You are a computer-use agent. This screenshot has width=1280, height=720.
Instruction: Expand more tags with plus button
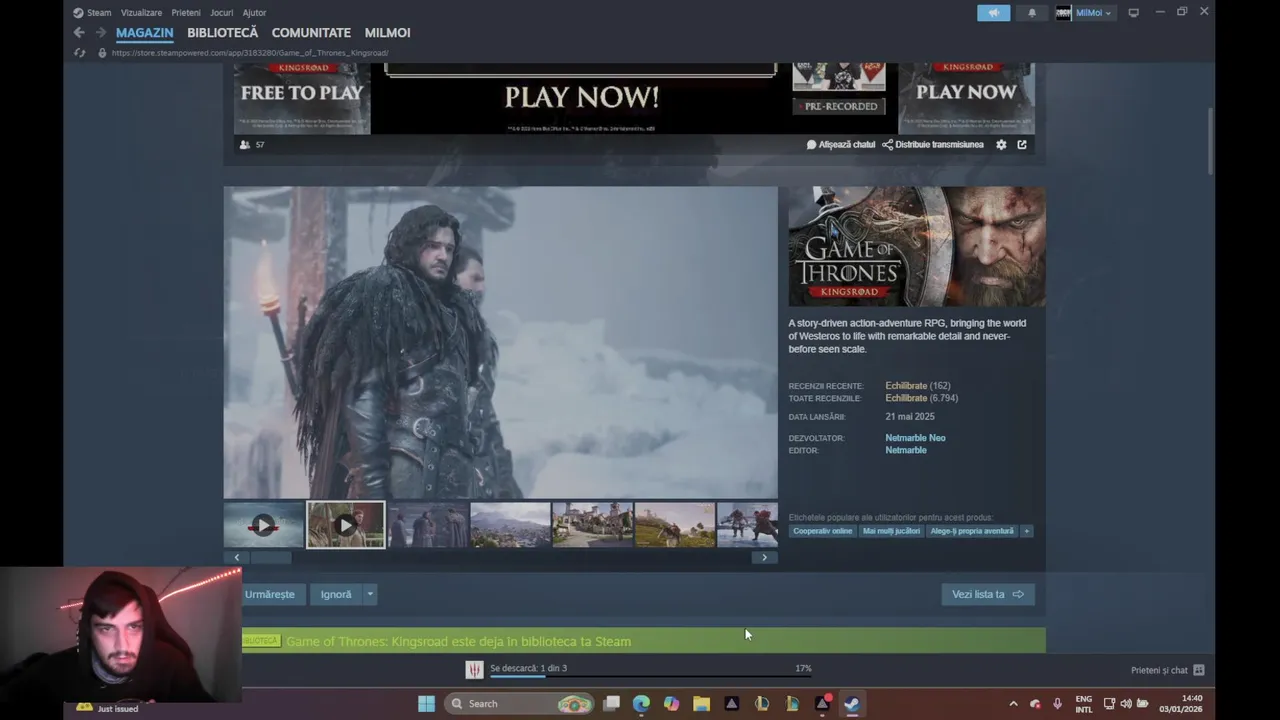(1026, 531)
